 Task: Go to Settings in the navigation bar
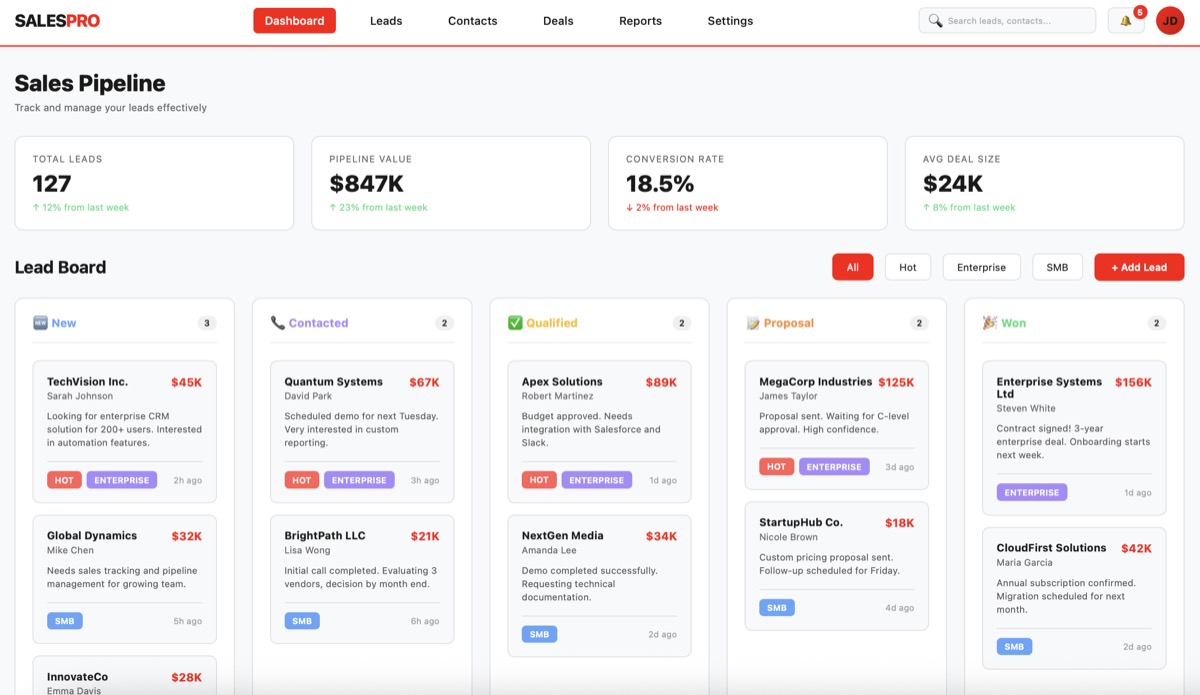[x=730, y=20]
